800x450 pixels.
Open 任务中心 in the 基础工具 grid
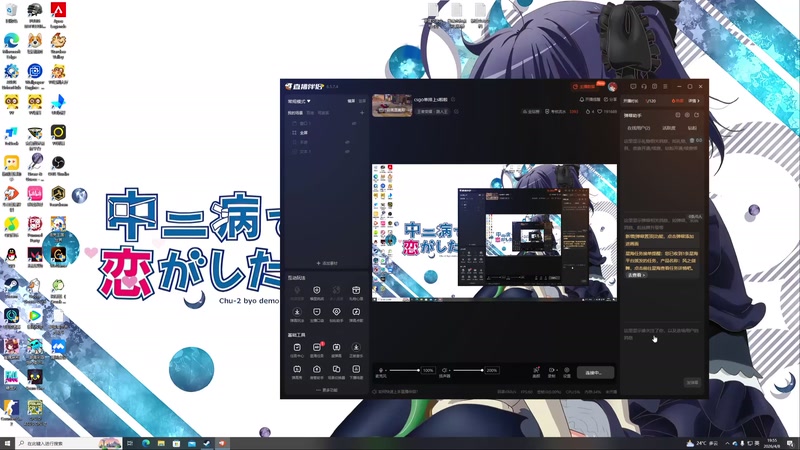297,350
